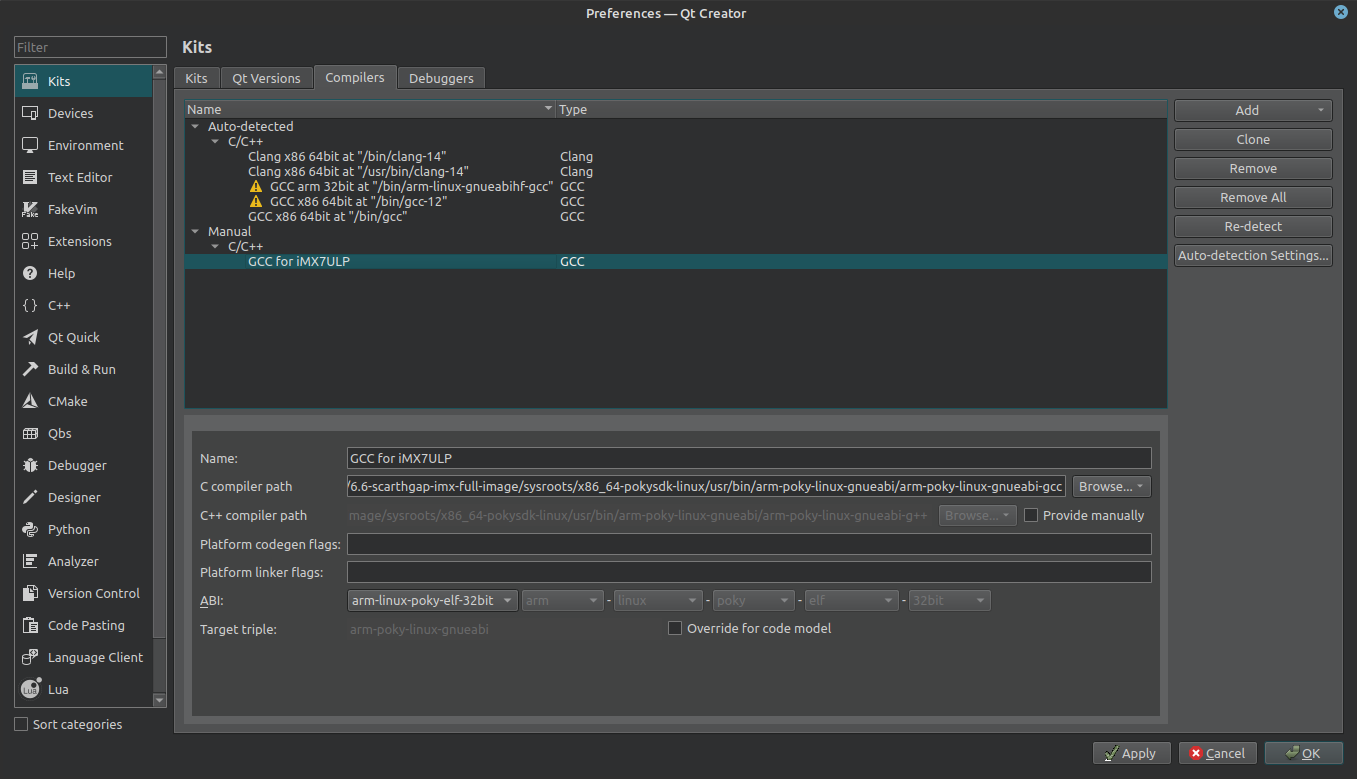Click the Platform codegen flags field

[x=749, y=544]
